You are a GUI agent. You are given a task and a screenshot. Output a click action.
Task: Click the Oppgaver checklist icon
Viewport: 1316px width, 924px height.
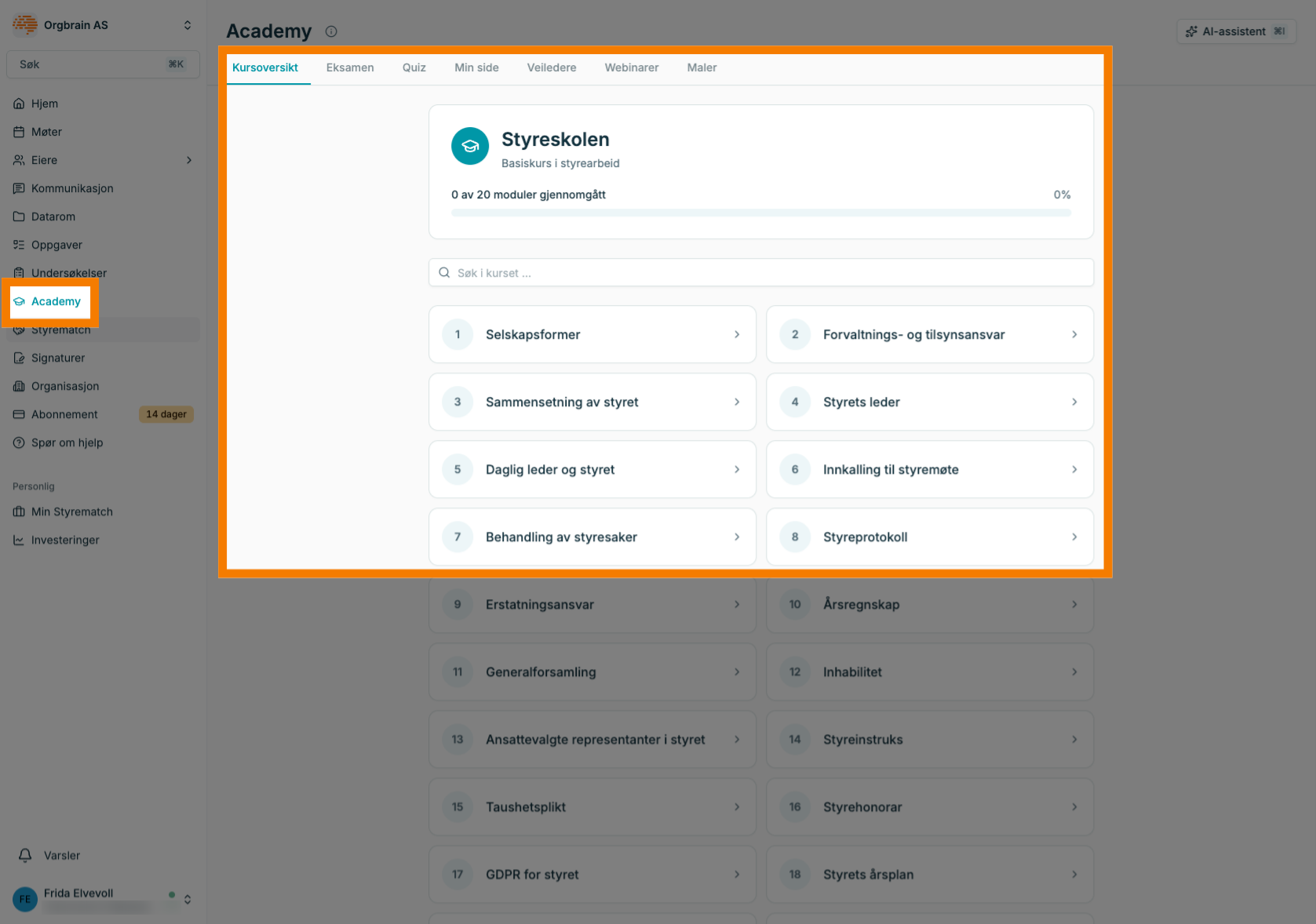tap(19, 245)
